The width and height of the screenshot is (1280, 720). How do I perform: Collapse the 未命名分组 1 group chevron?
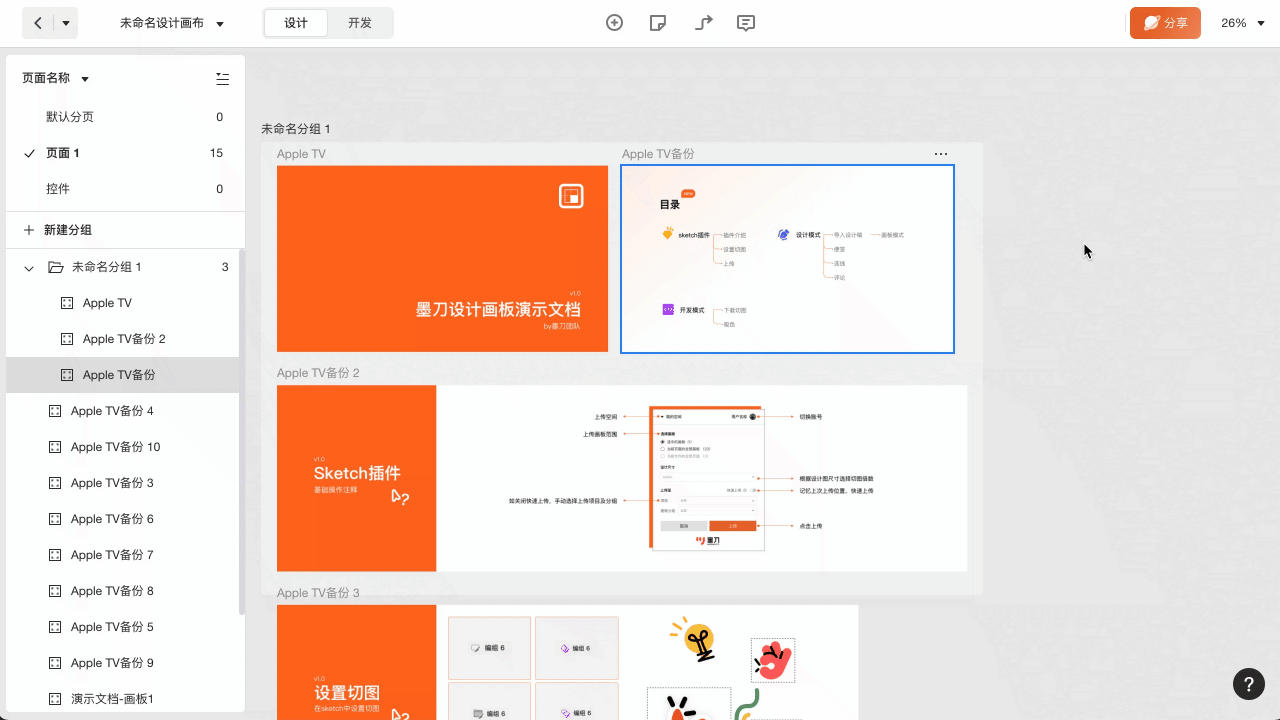(29, 268)
